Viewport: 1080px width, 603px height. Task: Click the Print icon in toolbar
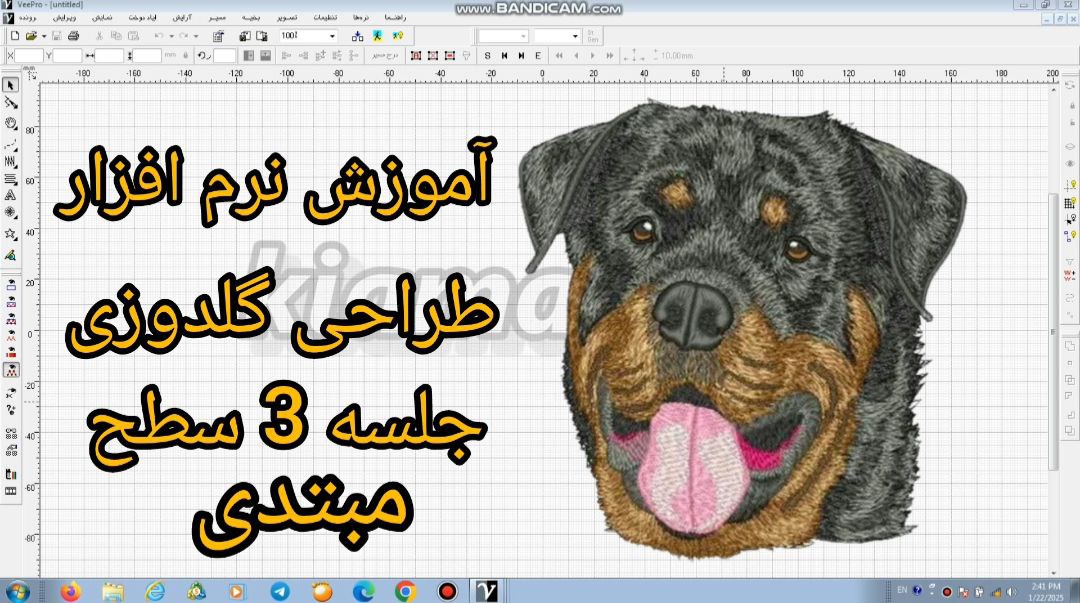[73, 36]
